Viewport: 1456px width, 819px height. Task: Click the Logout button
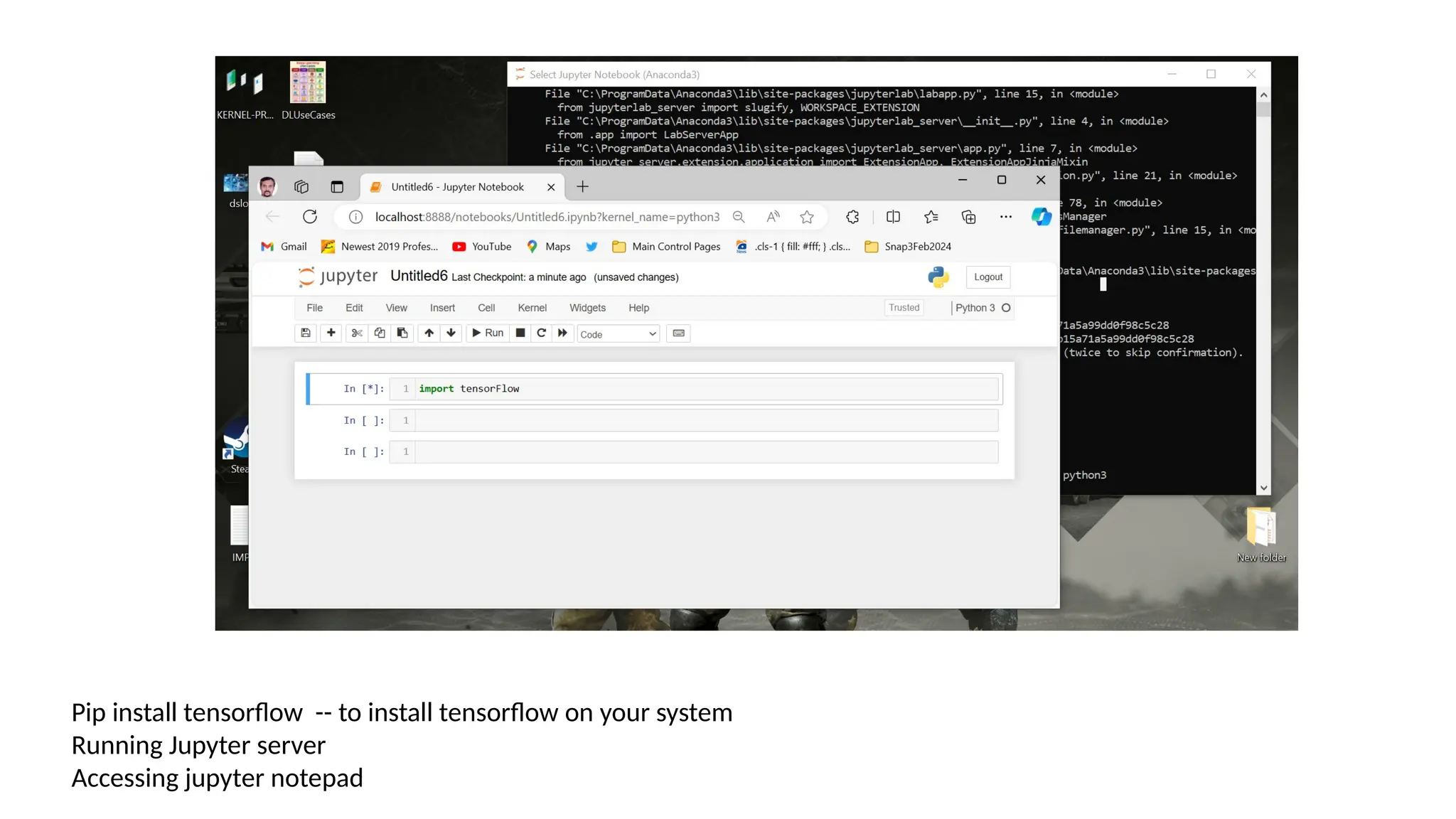click(x=987, y=277)
